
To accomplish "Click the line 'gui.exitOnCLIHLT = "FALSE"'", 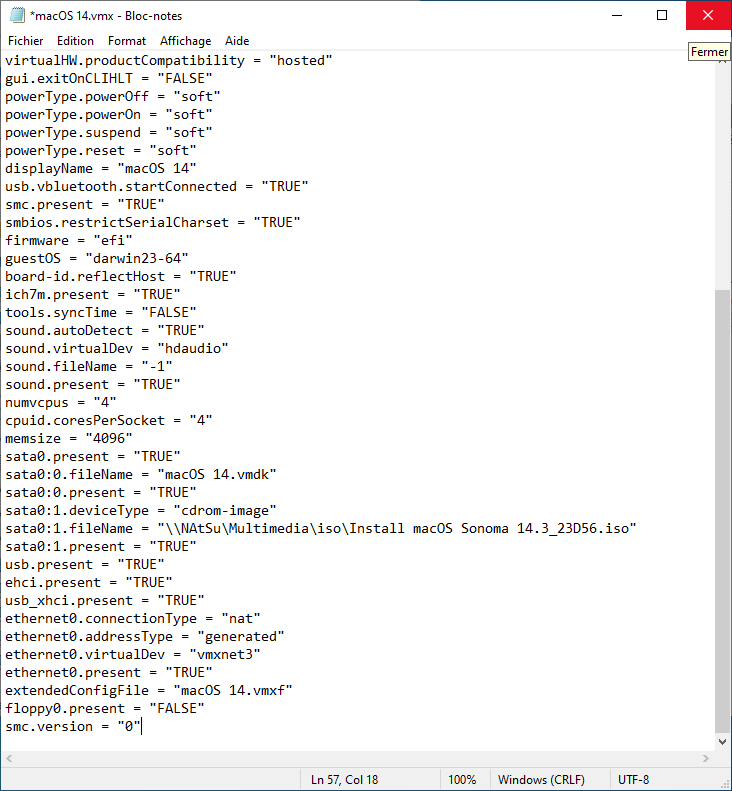I will [x=108, y=78].
